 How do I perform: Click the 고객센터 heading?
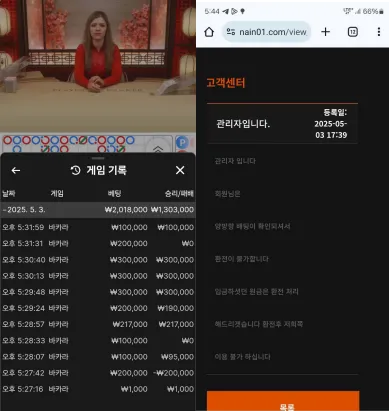tap(226, 82)
